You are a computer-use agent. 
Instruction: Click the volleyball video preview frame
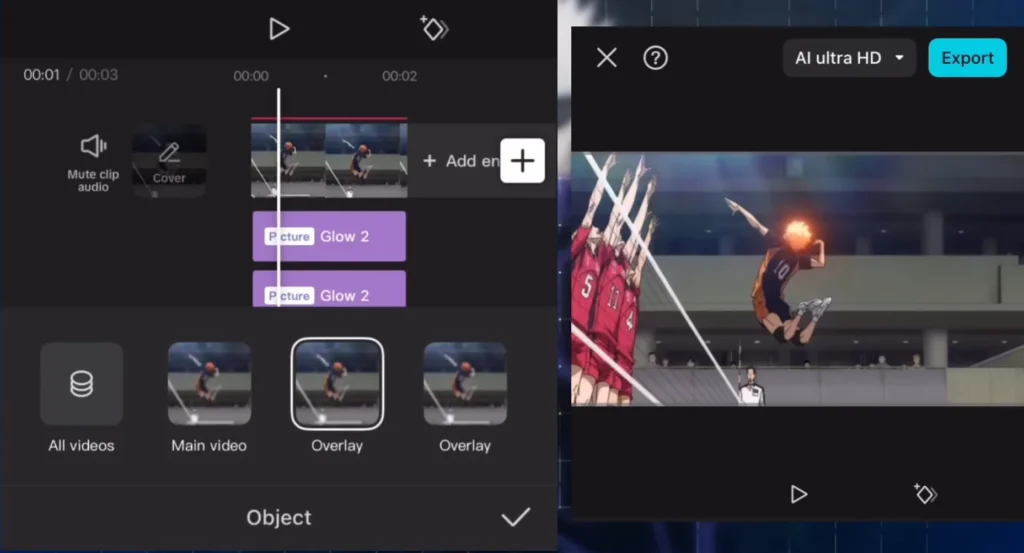coord(797,279)
